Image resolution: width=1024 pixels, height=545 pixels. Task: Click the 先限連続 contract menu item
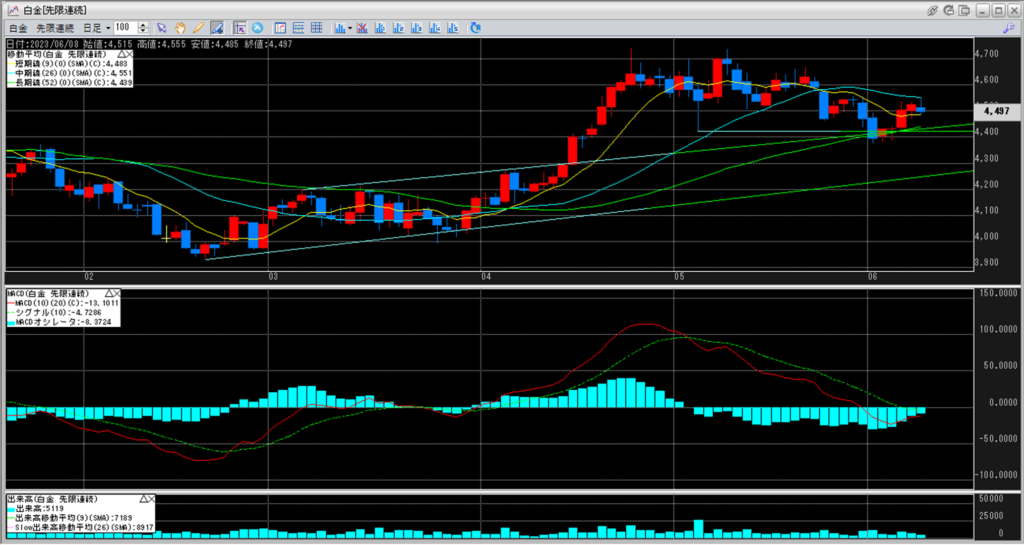coord(54,27)
